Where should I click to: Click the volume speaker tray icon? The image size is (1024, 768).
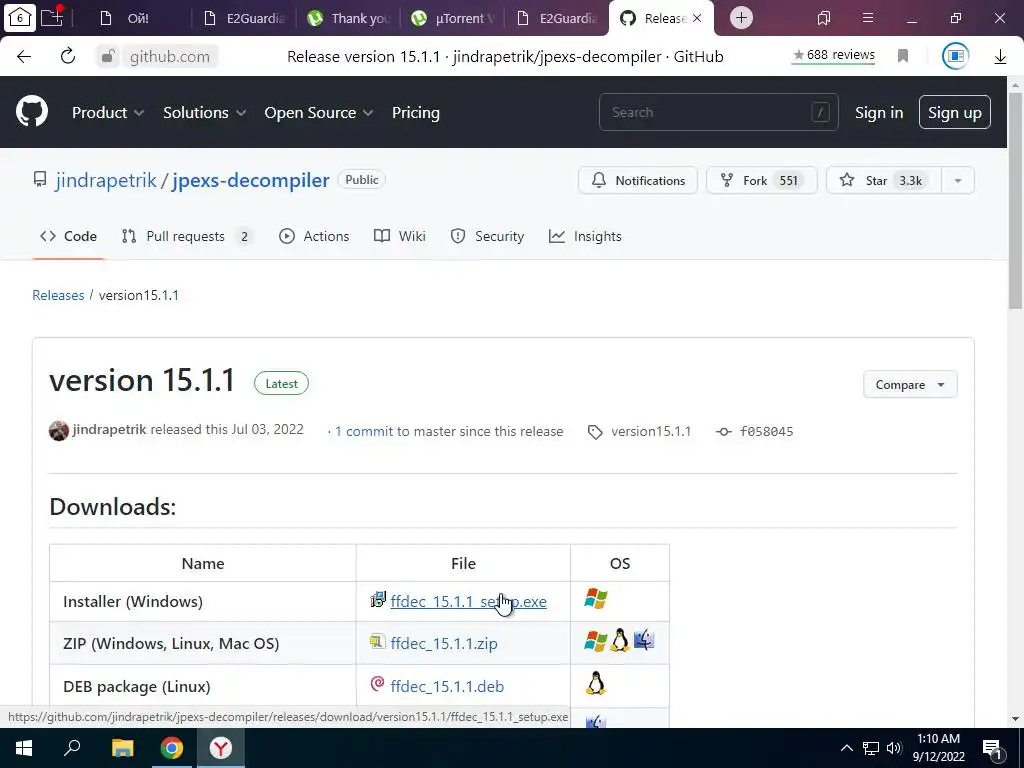[894, 748]
